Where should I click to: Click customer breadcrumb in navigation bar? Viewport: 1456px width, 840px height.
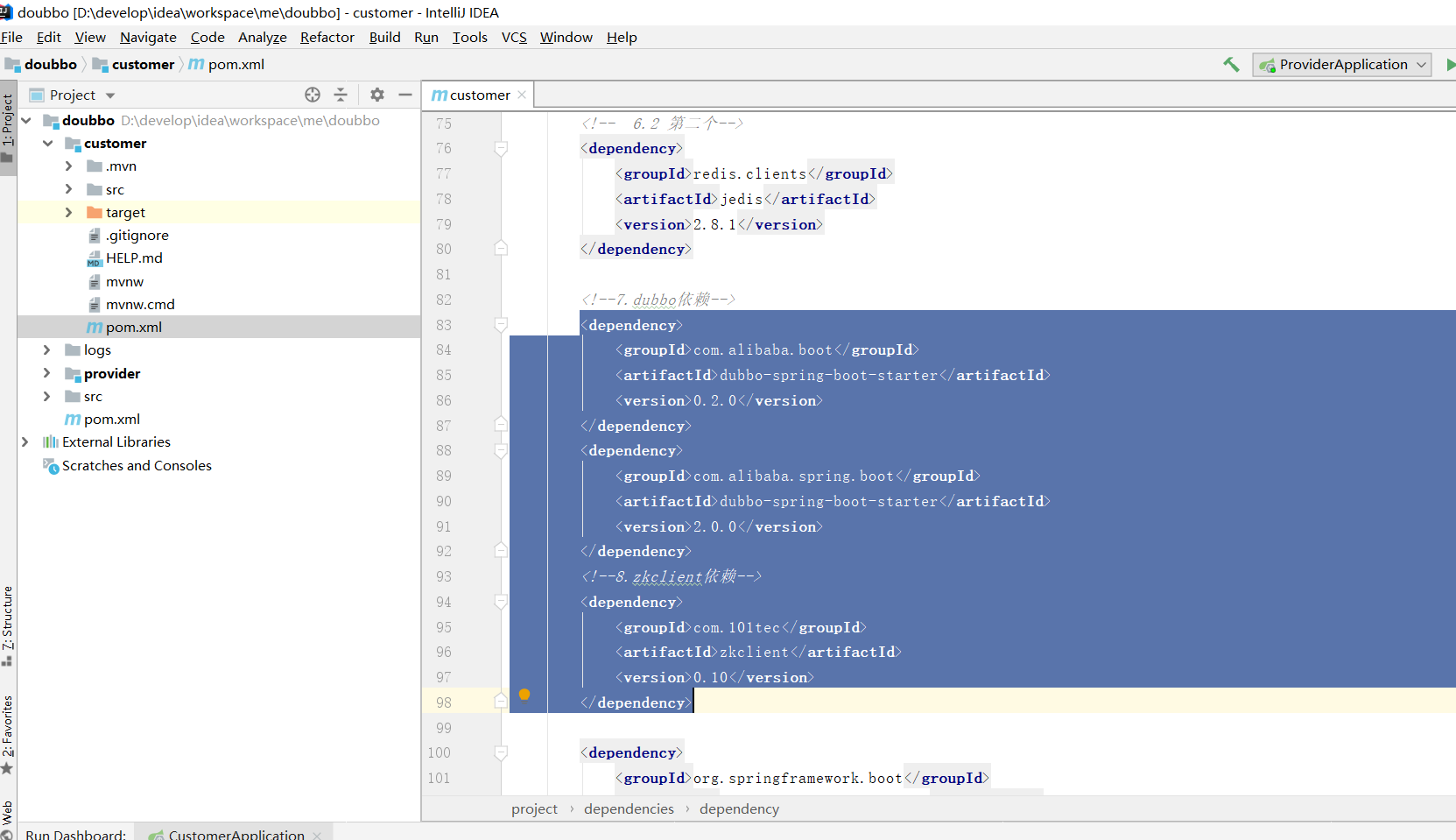click(135, 65)
